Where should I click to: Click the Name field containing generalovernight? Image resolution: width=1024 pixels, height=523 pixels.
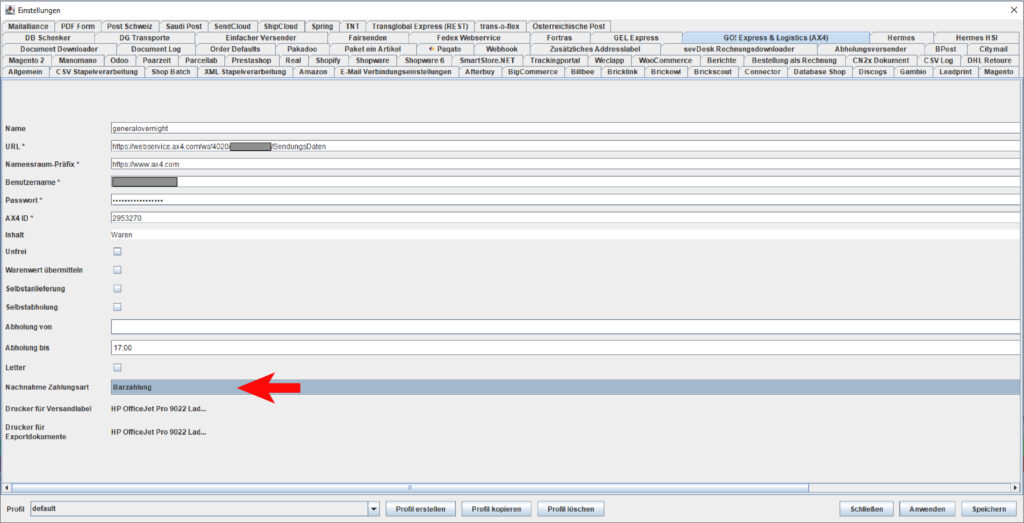point(566,129)
